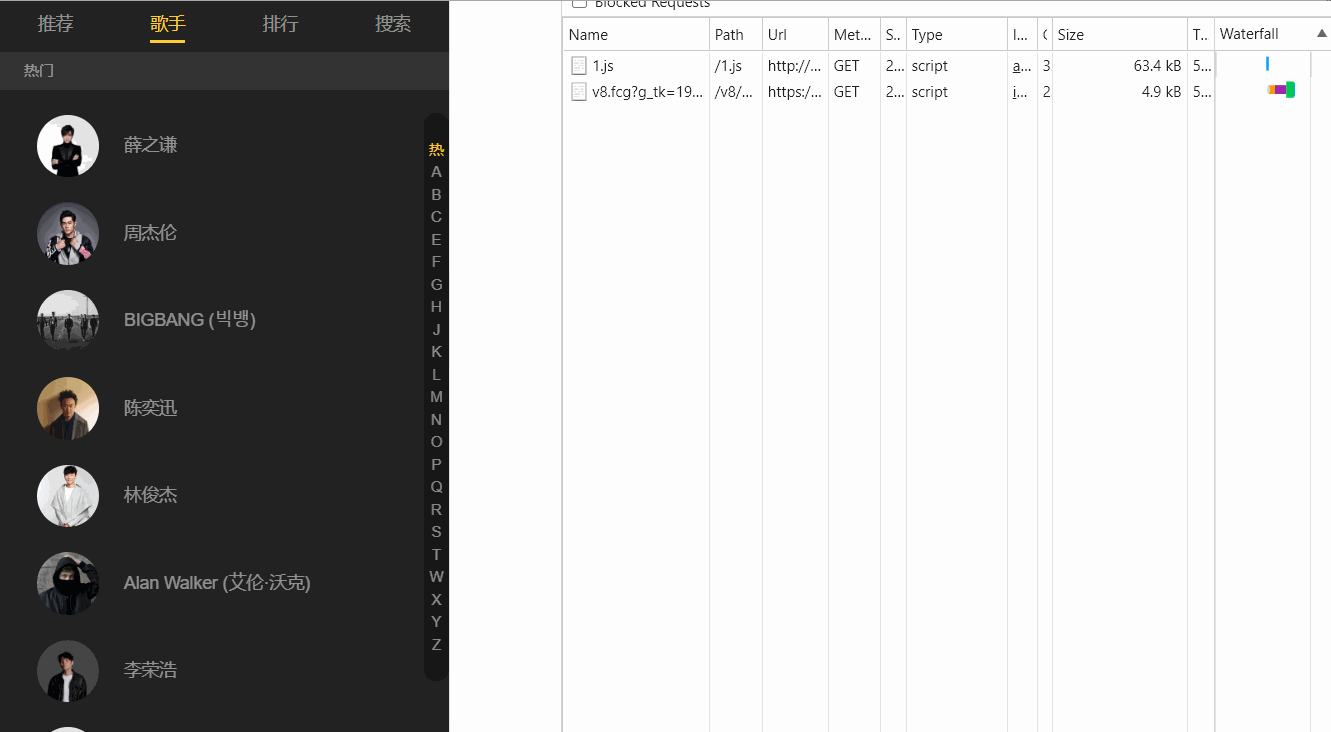This screenshot has height=732, width=1331.
Task: Jump to letter M in index
Action: pyautogui.click(x=436, y=397)
